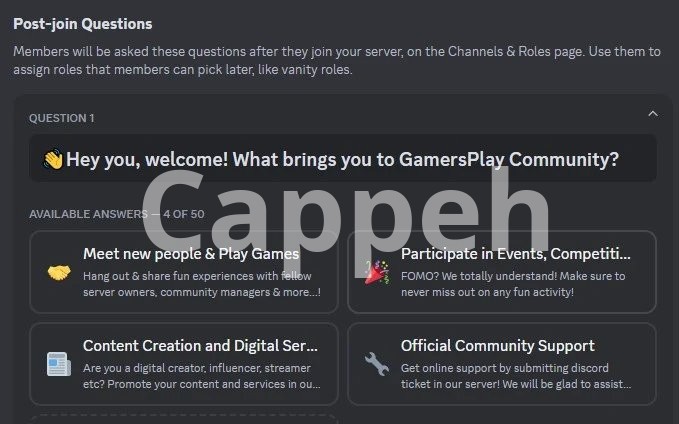
Task: Click the newspaper emoji icon
Action: tap(59, 364)
